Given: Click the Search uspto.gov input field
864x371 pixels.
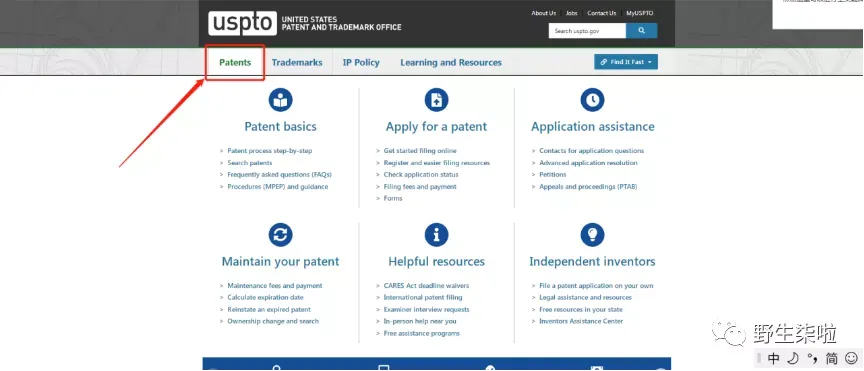Looking at the screenshot, I should (x=587, y=31).
